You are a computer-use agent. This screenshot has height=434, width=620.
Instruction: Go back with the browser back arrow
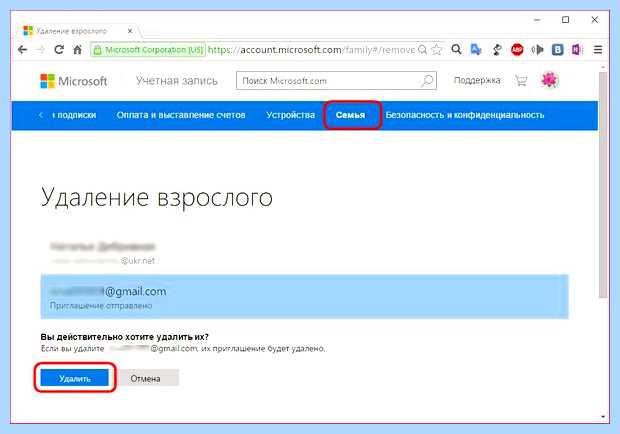[23, 50]
